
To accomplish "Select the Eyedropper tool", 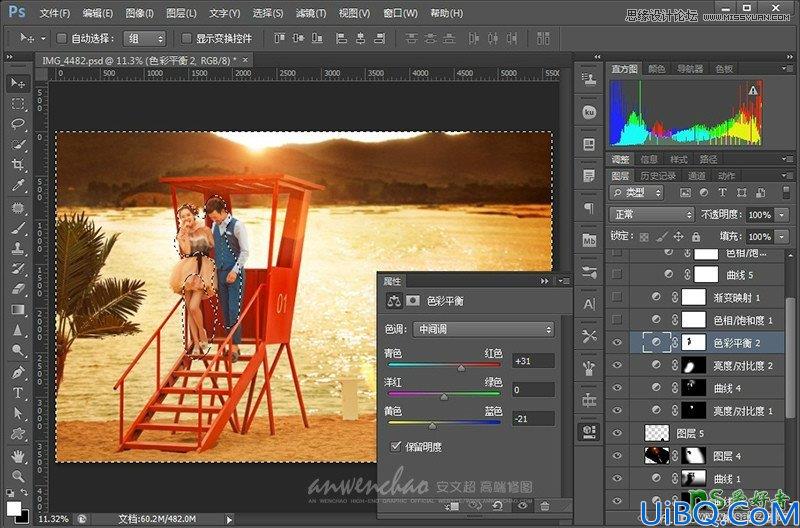I will [x=18, y=185].
